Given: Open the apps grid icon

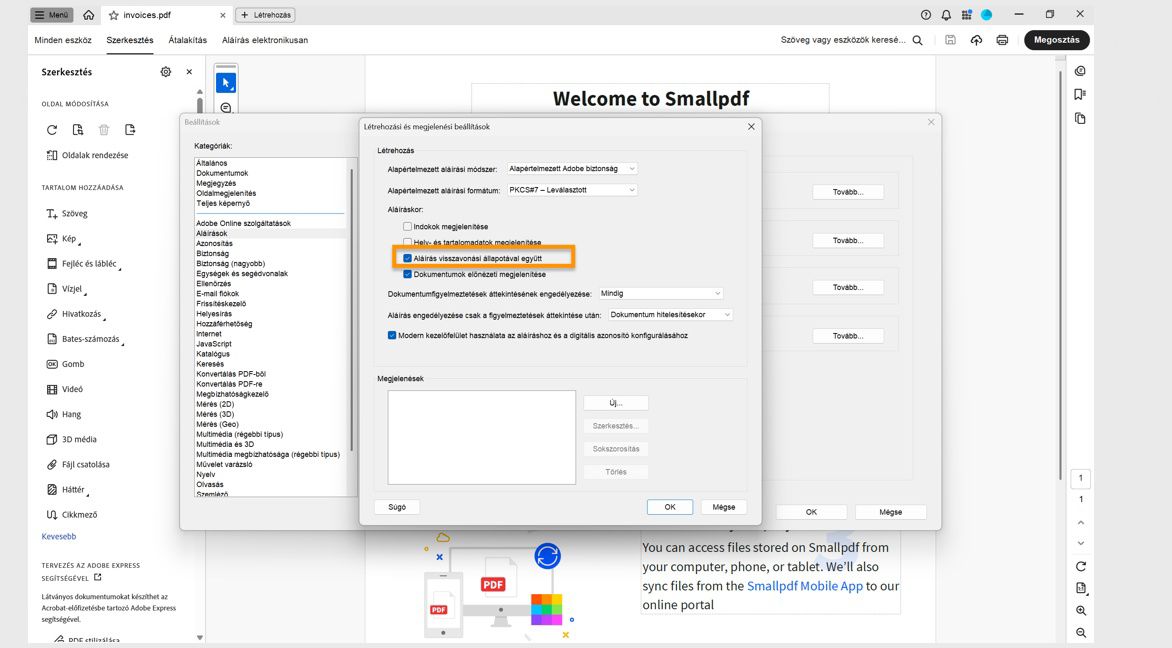Looking at the screenshot, I should tap(966, 15).
